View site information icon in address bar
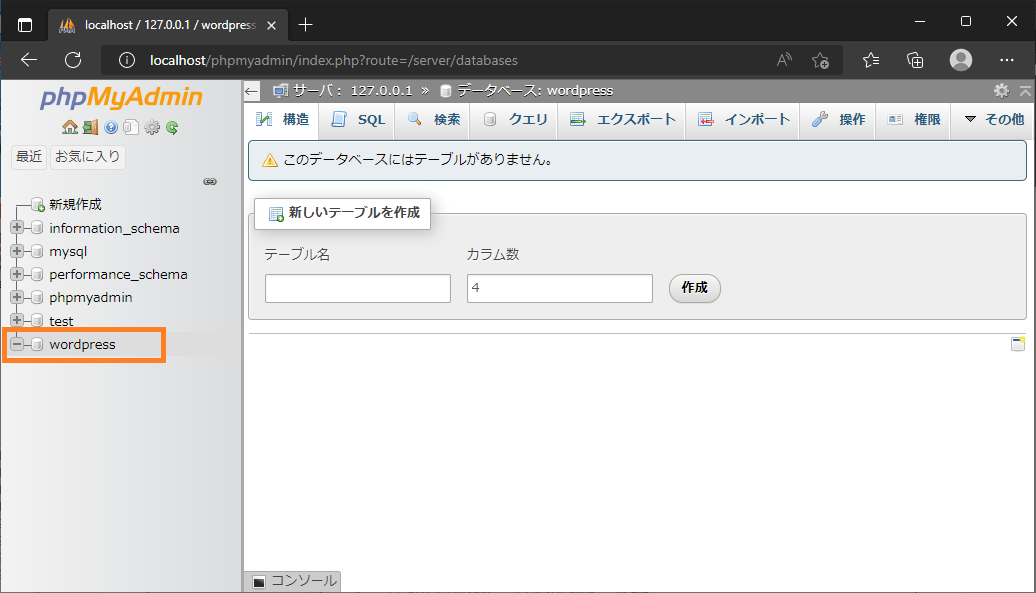Viewport: 1036px width, 593px height. click(x=126, y=60)
